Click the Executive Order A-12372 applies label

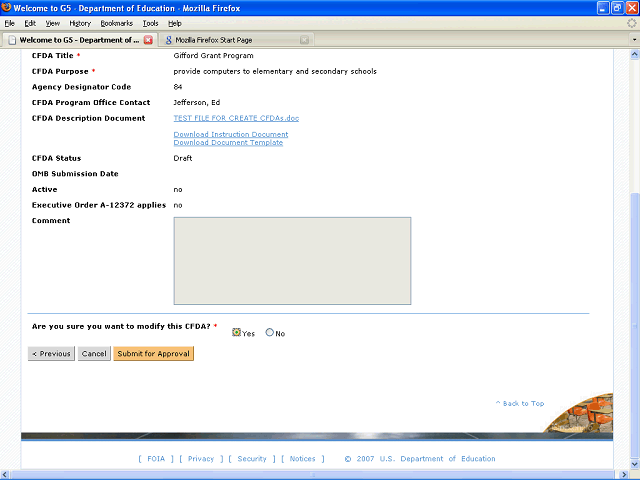99,205
